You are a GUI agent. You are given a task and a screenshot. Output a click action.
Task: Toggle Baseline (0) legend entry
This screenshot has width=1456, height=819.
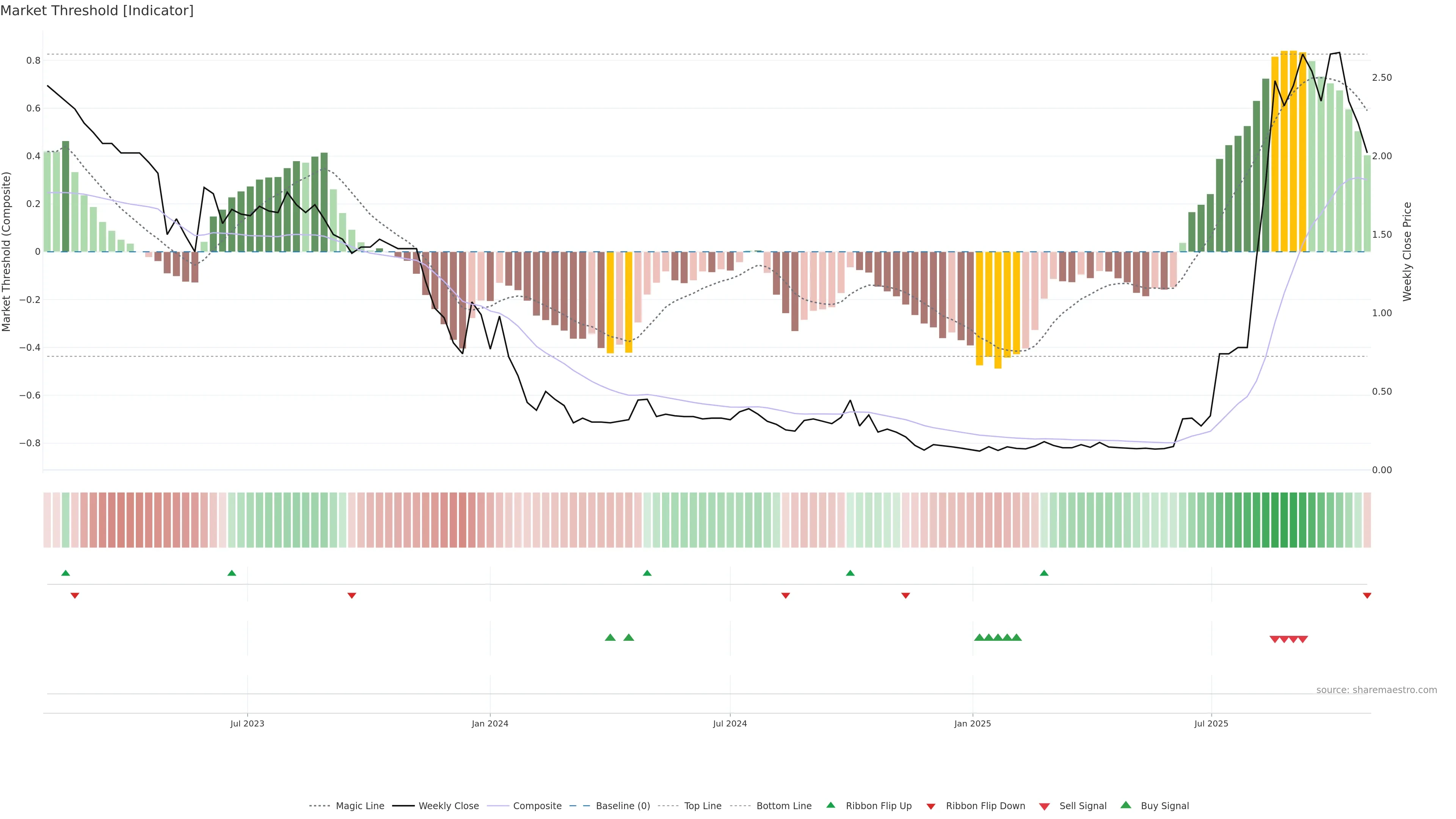coord(623,806)
